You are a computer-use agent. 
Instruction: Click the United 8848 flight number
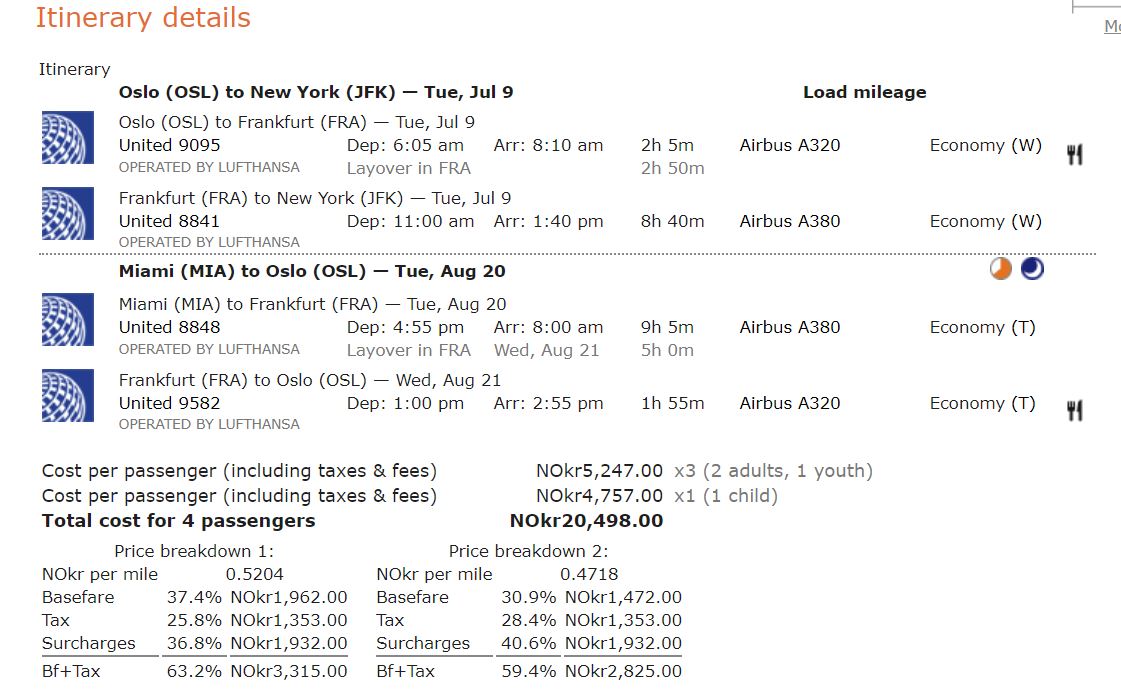pos(169,327)
